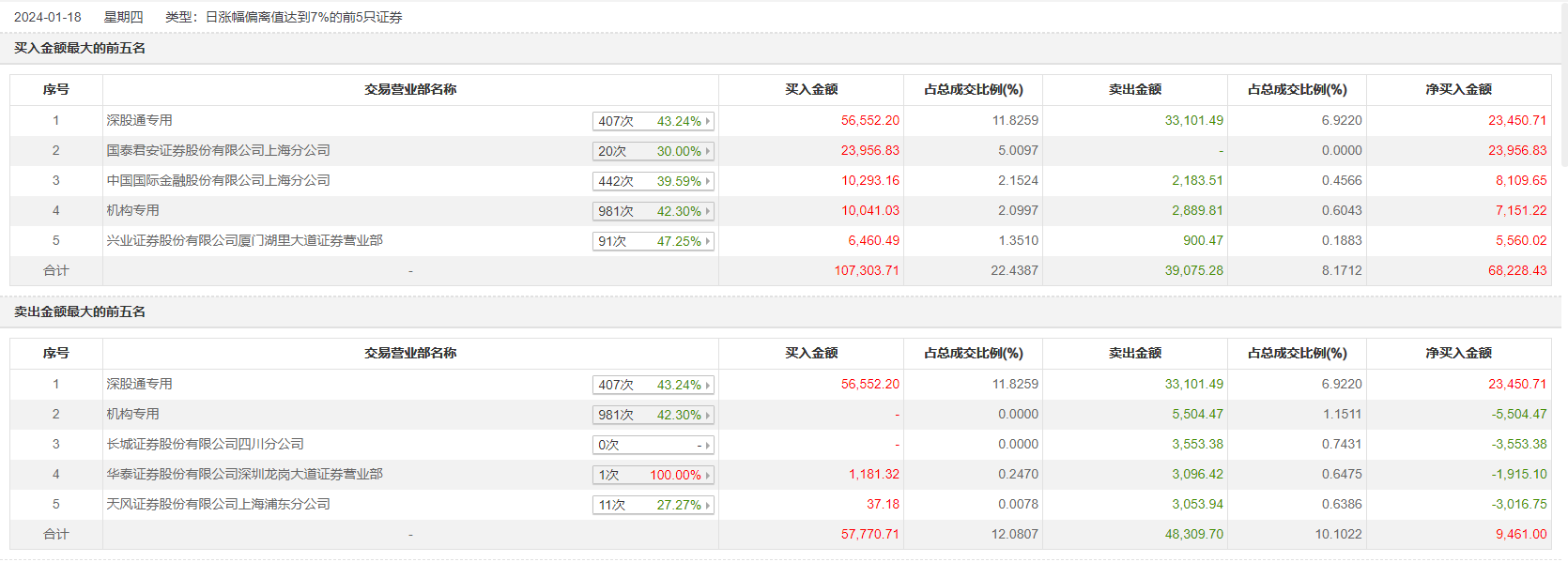Open 国泰君安证券股份有限公司上海分公司 link
This screenshot has height=562, width=1568.
(218, 150)
